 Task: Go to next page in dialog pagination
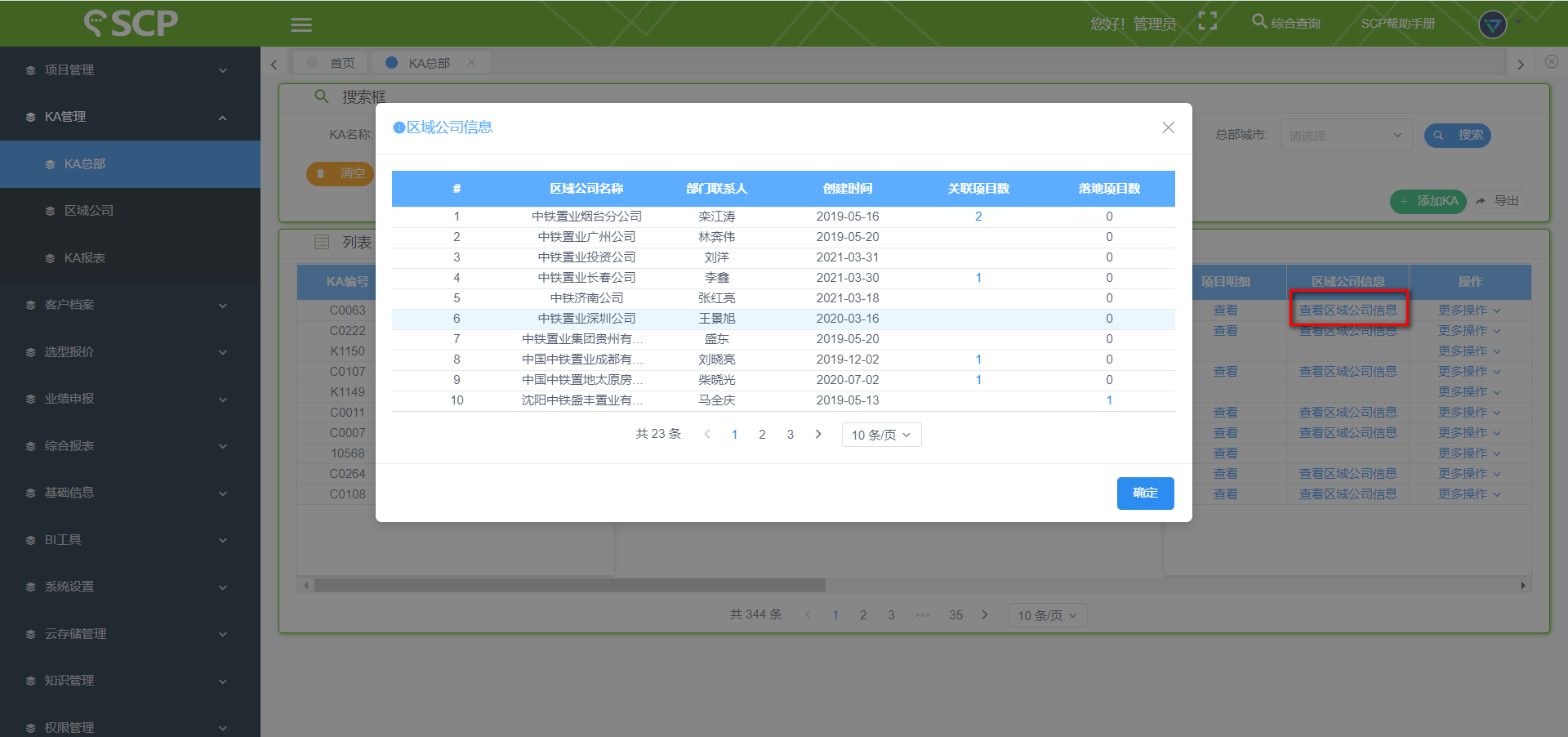(818, 434)
